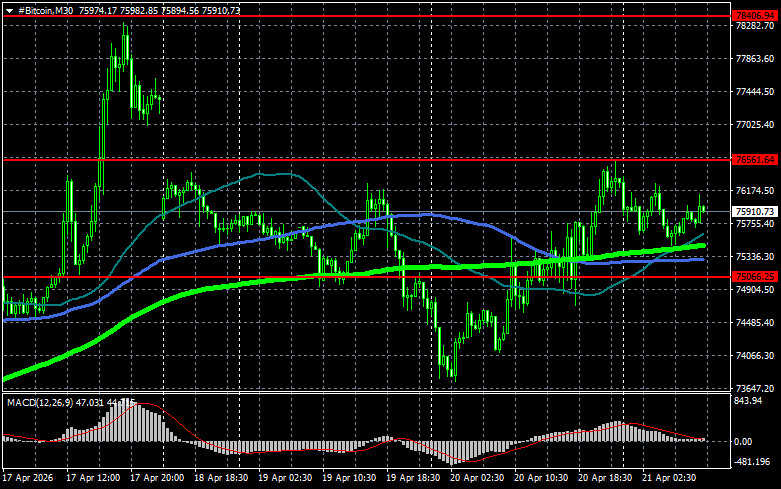Select the red 78406.94 price level label

pyautogui.click(x=755, y=16)
